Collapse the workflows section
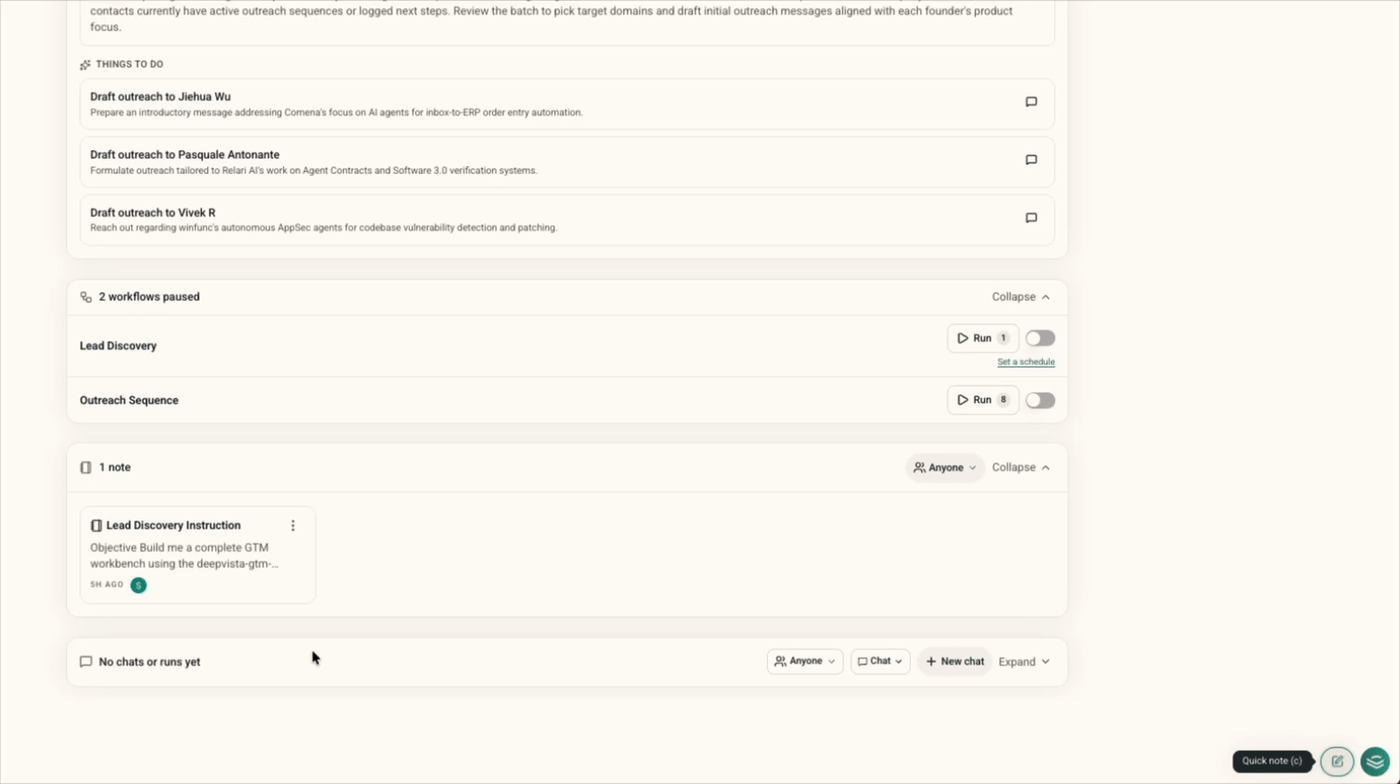 tap(1021, 297)
